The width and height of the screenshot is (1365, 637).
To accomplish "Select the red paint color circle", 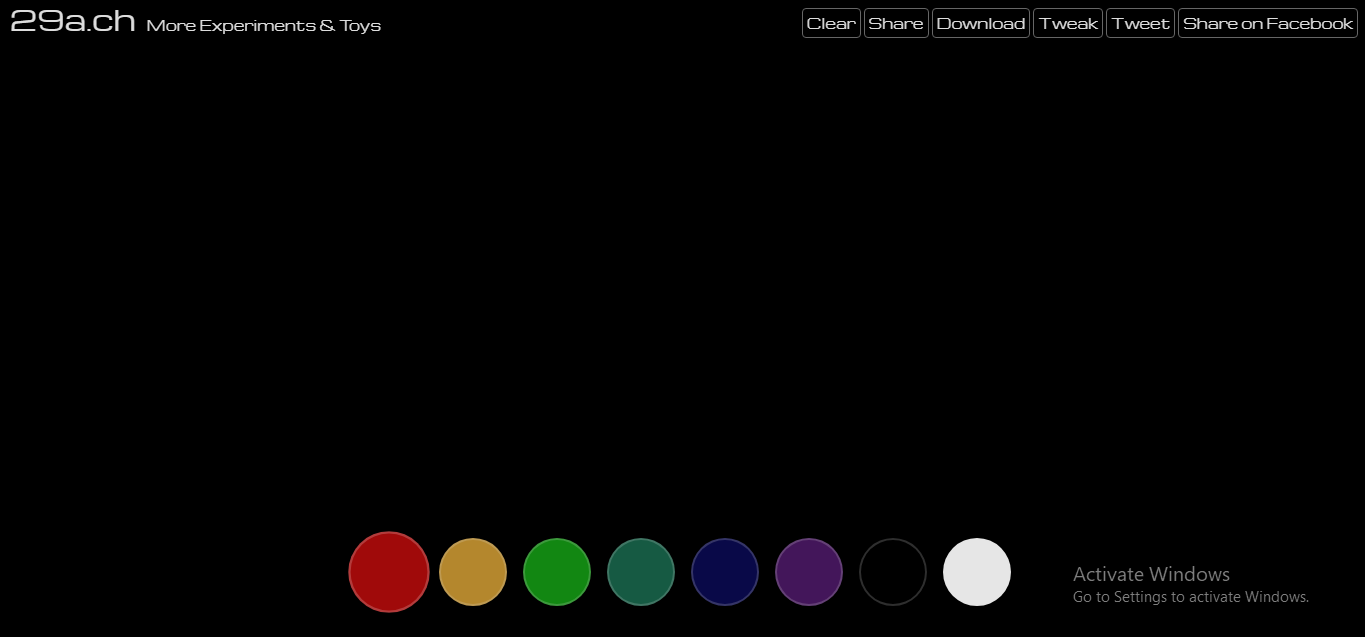I will [x=389, y=572].
